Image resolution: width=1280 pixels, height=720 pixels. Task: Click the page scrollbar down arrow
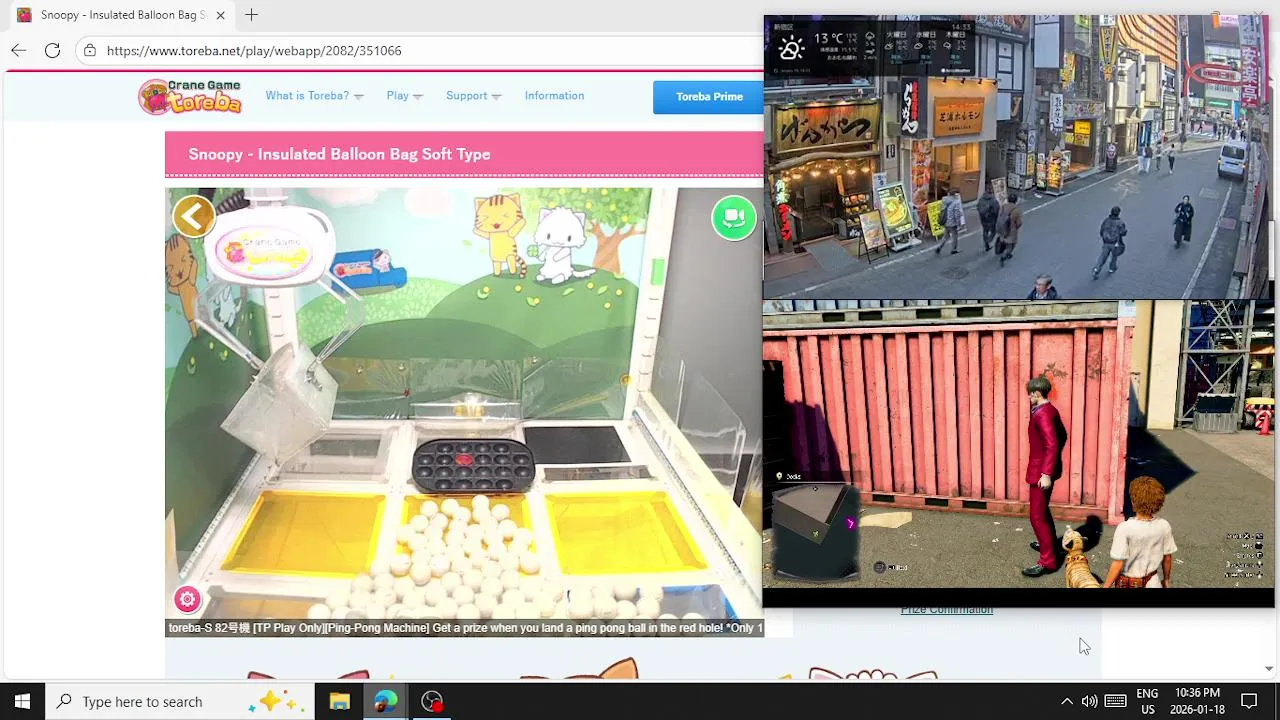[1269, 668]
